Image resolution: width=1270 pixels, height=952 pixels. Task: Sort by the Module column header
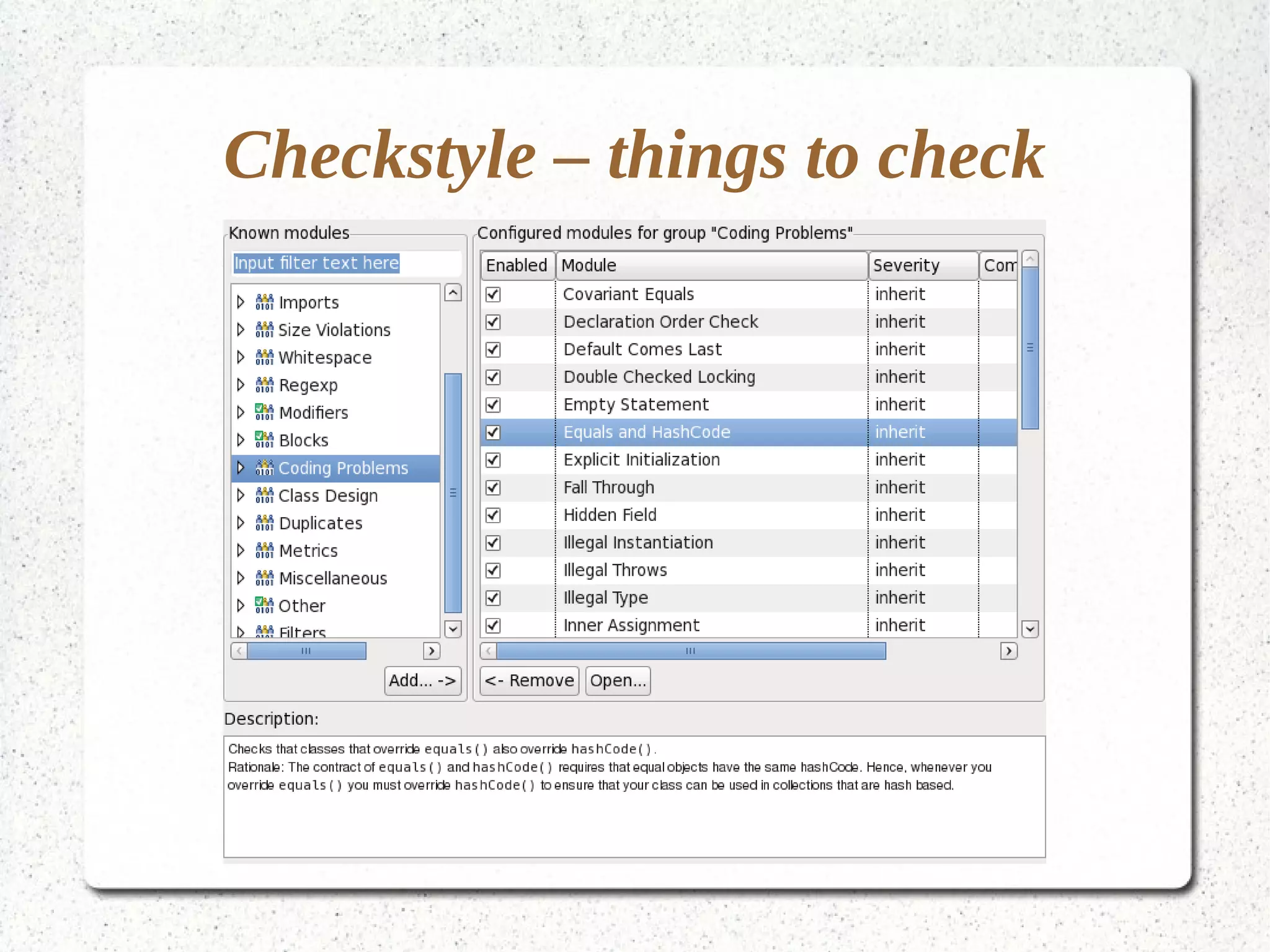pos(711,265)
